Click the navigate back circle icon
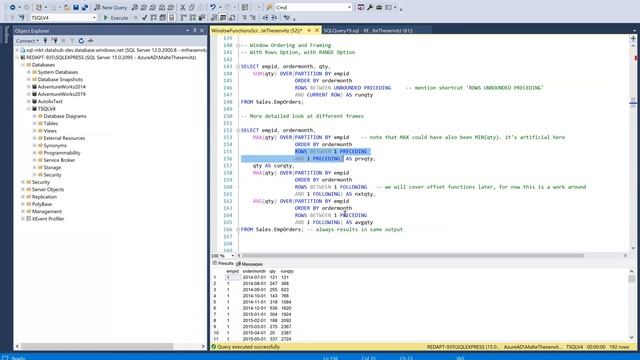Image resolution: width=640 pixels, height=360 pixels. [x=12, y=7]
